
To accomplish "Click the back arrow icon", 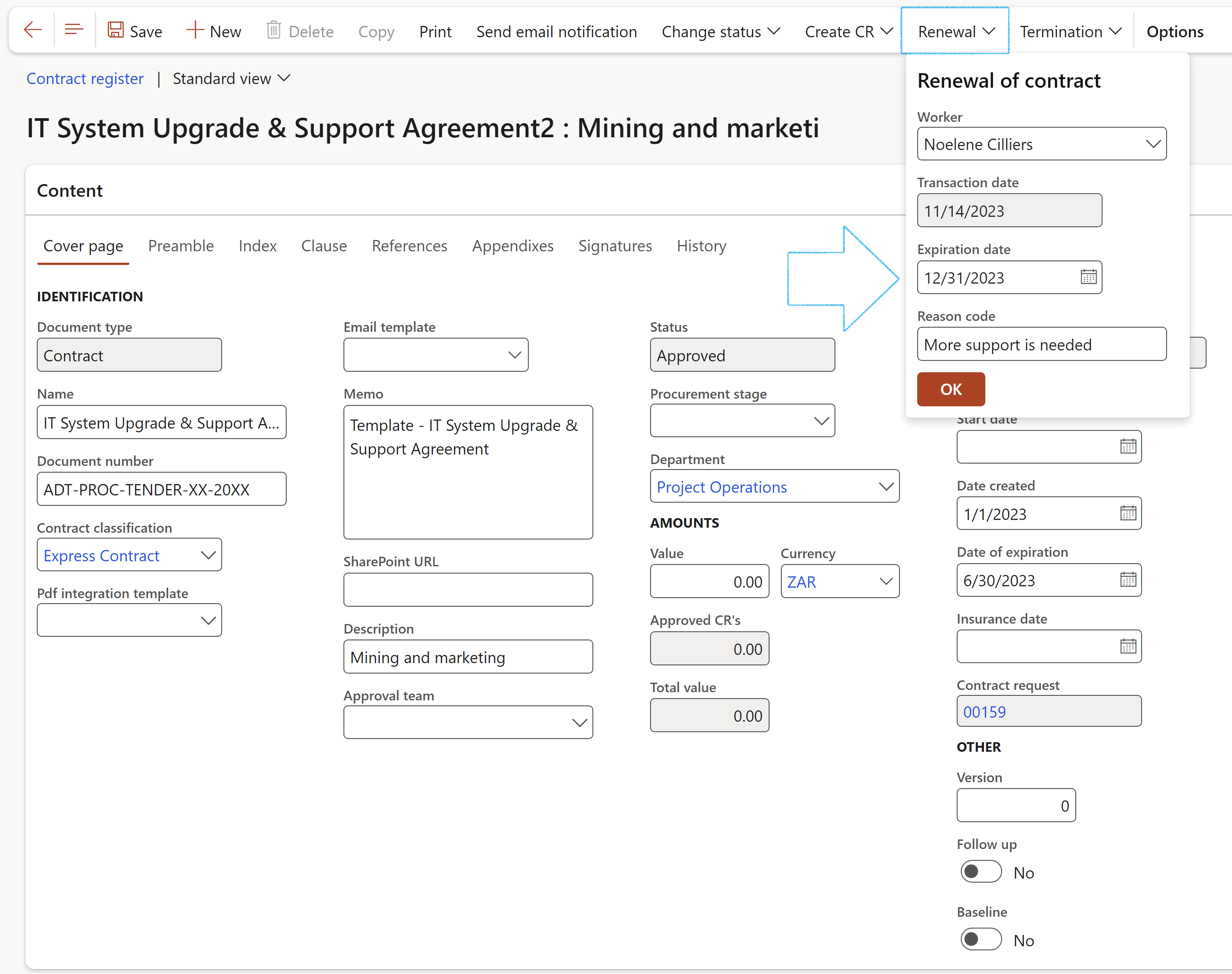I will [33, 30].
